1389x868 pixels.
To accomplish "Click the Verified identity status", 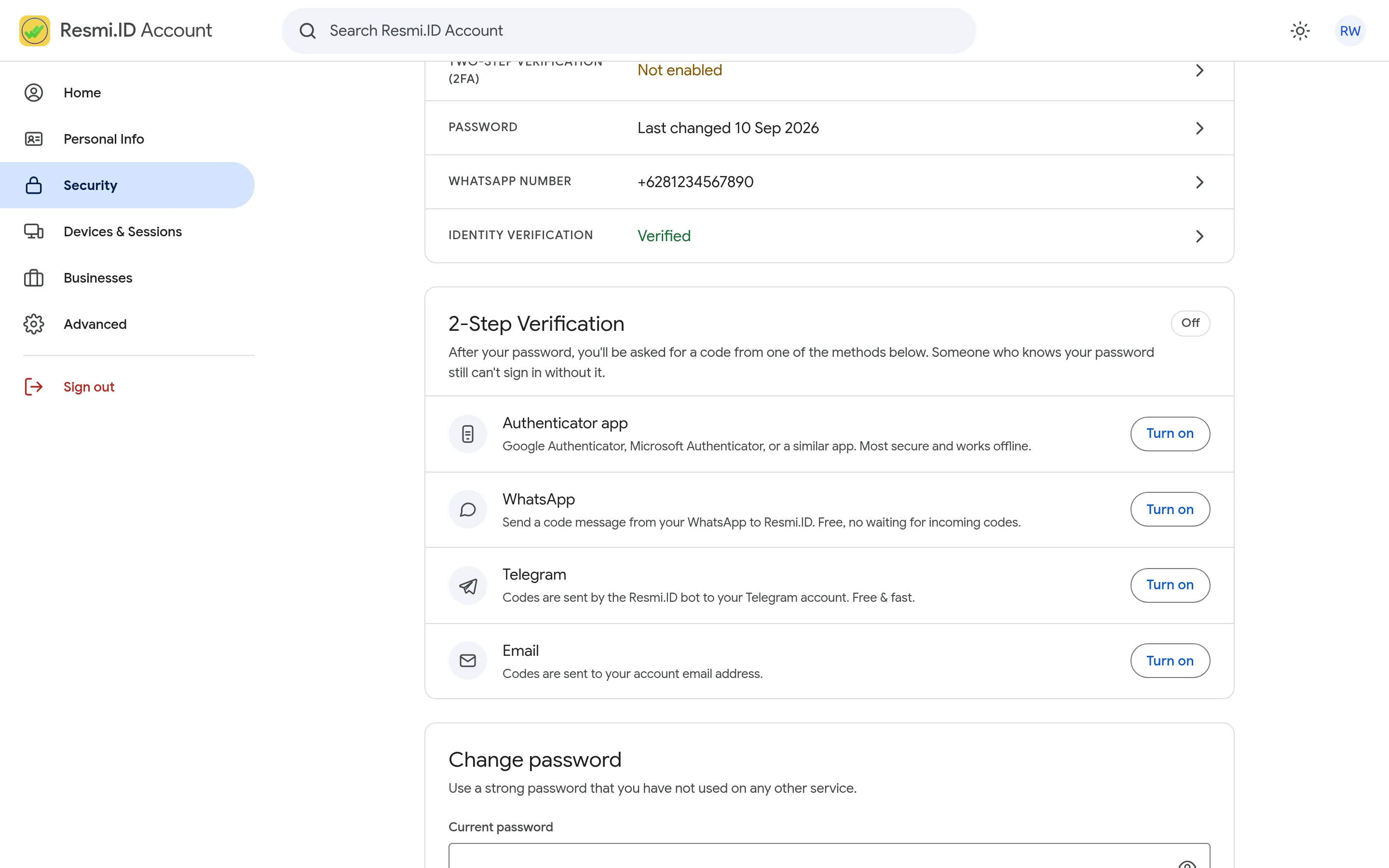I will pos(664,236).
